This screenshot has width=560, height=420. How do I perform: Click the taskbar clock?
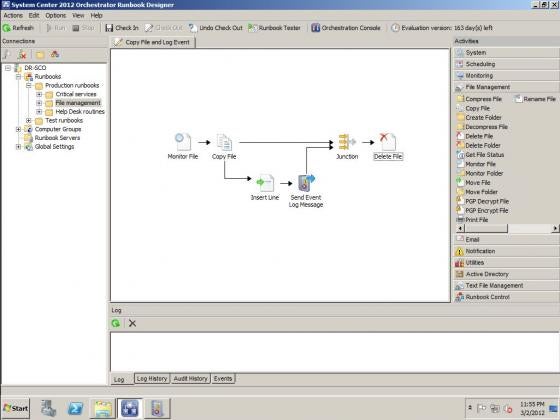point(532,408)
